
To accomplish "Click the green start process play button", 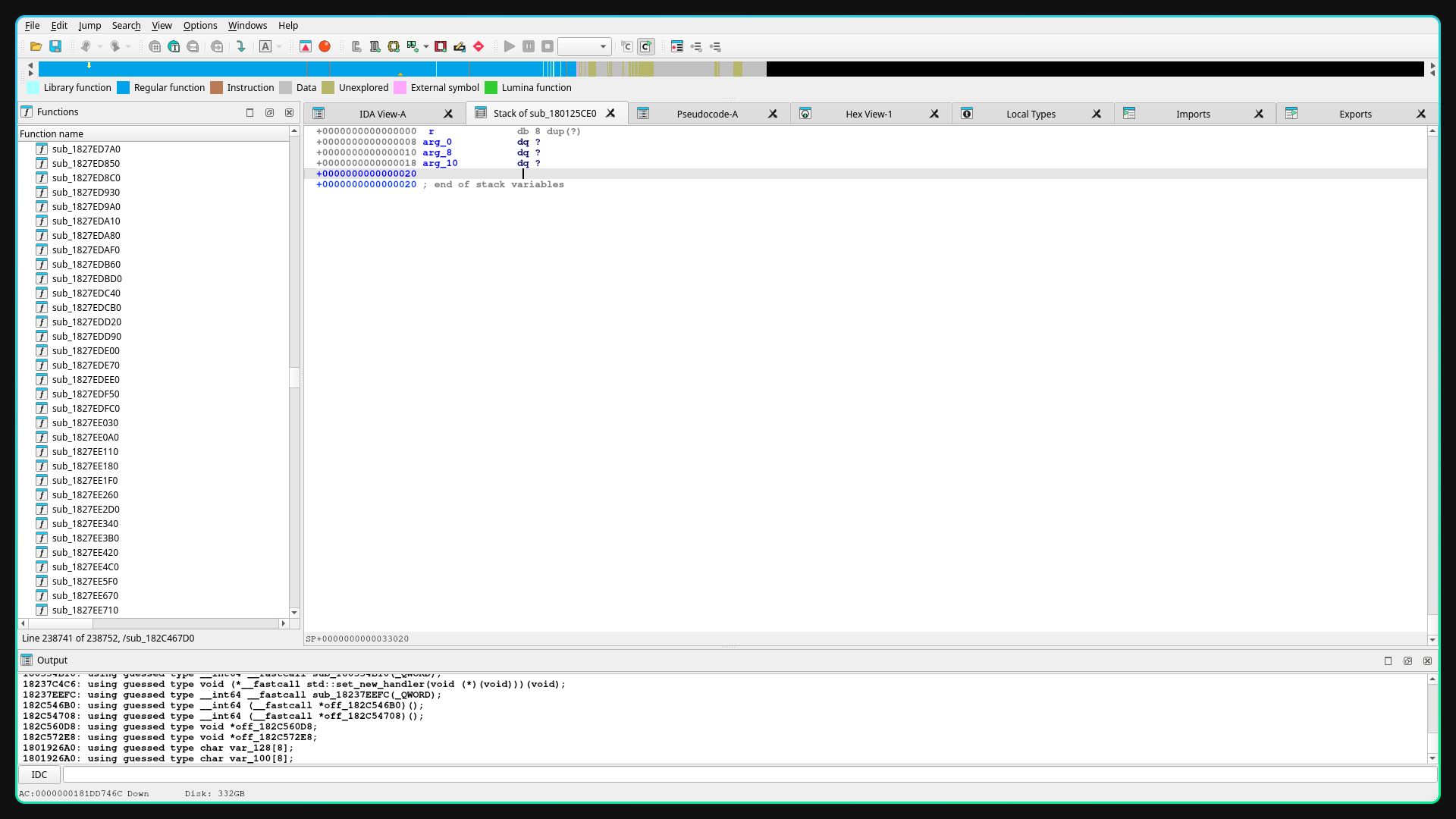I will point(510,47).
